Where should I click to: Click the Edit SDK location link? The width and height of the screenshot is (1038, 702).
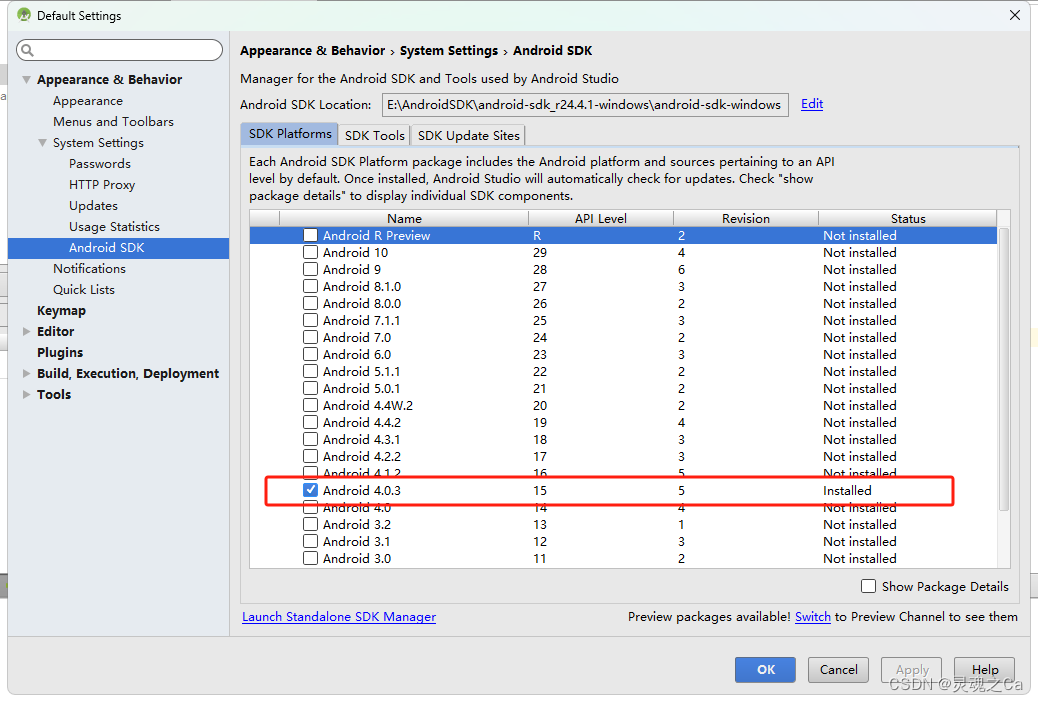click(x=812, y=104)
